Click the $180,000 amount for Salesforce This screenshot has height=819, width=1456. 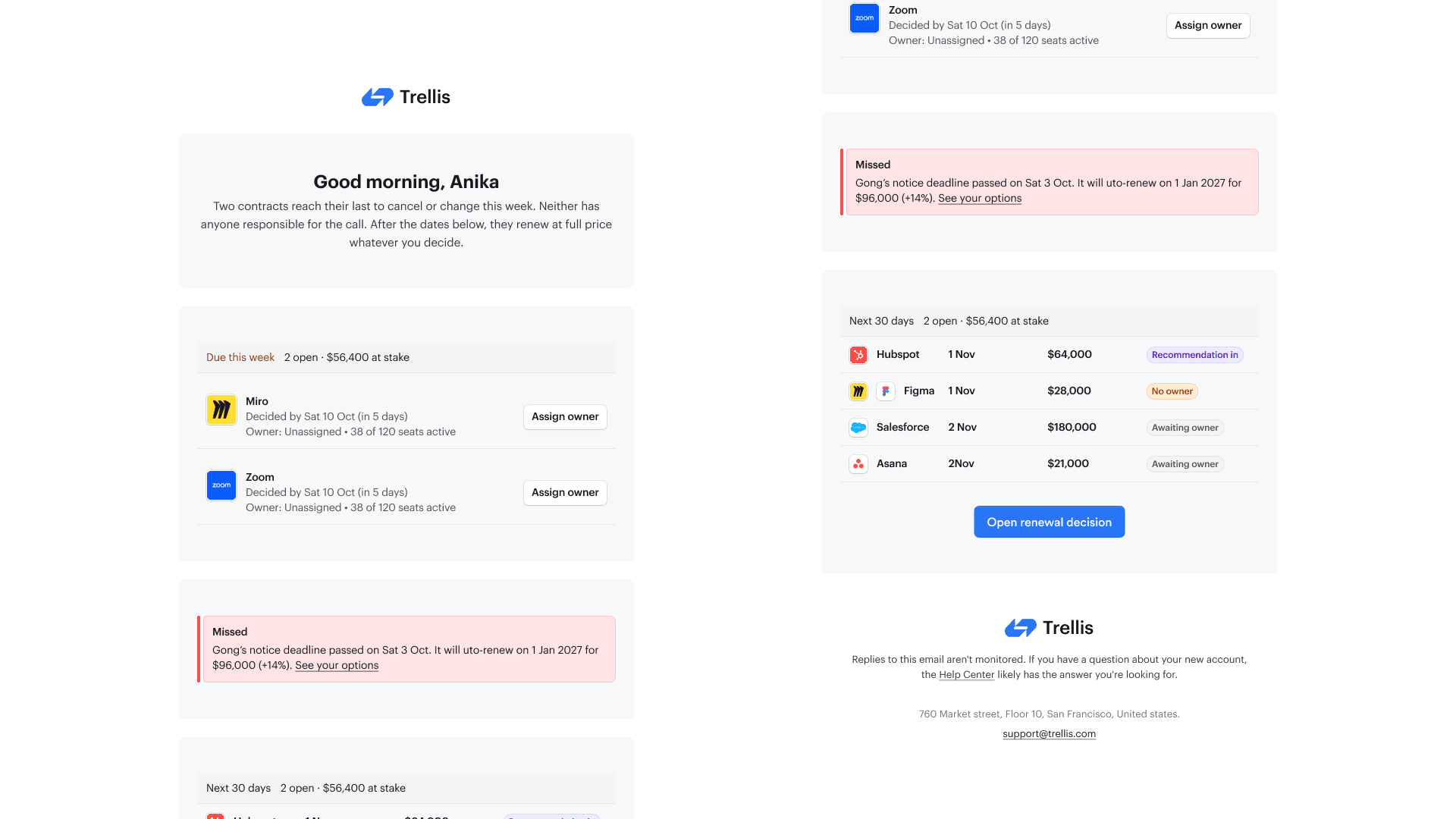click(1072, 427)
